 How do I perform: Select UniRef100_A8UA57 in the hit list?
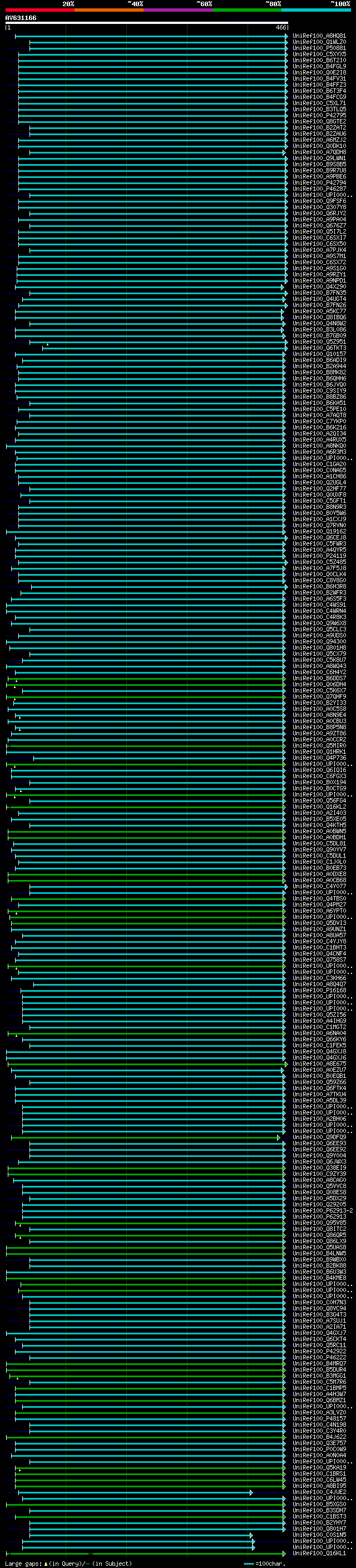coord(319,936)
